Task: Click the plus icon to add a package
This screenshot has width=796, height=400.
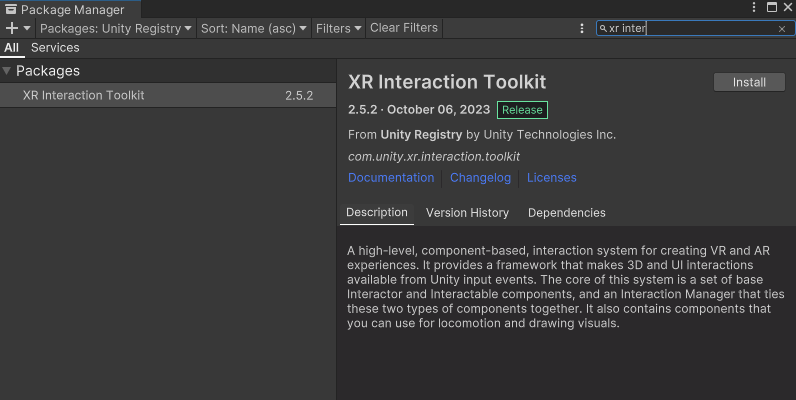Action: pos(11,28)
